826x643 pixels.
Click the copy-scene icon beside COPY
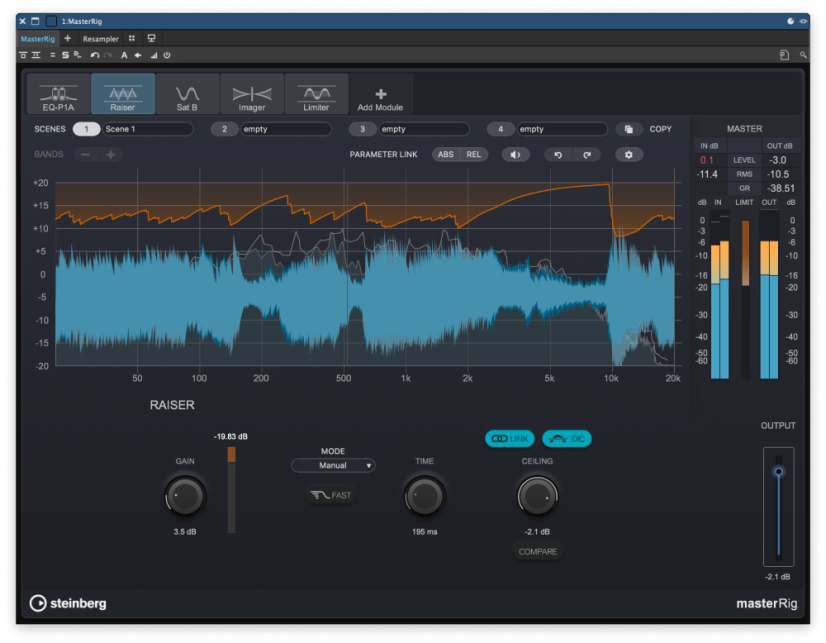pos(628,128)
